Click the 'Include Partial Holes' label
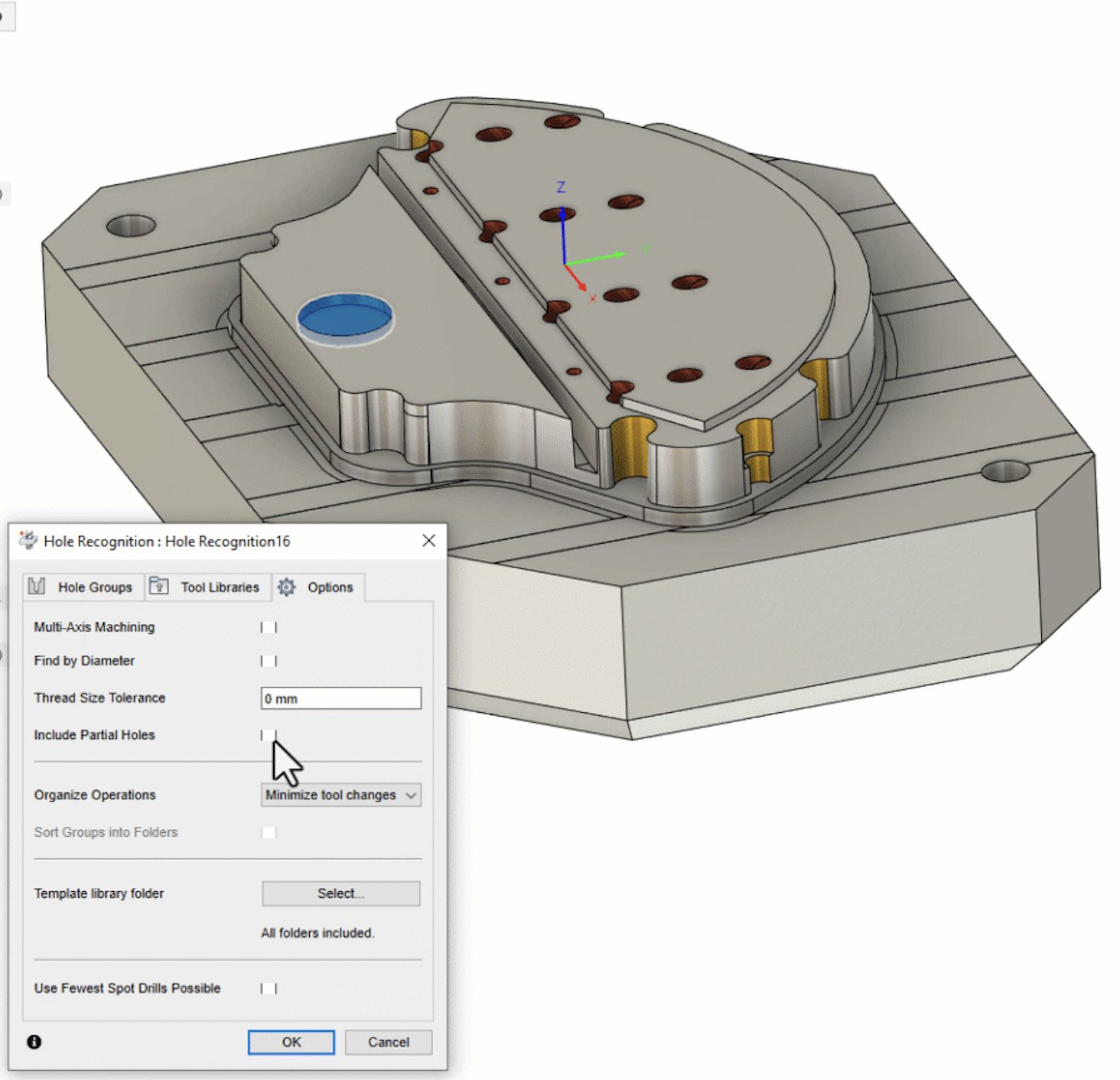Viewport: 1120px width, 1080px height. pos(94,735)
